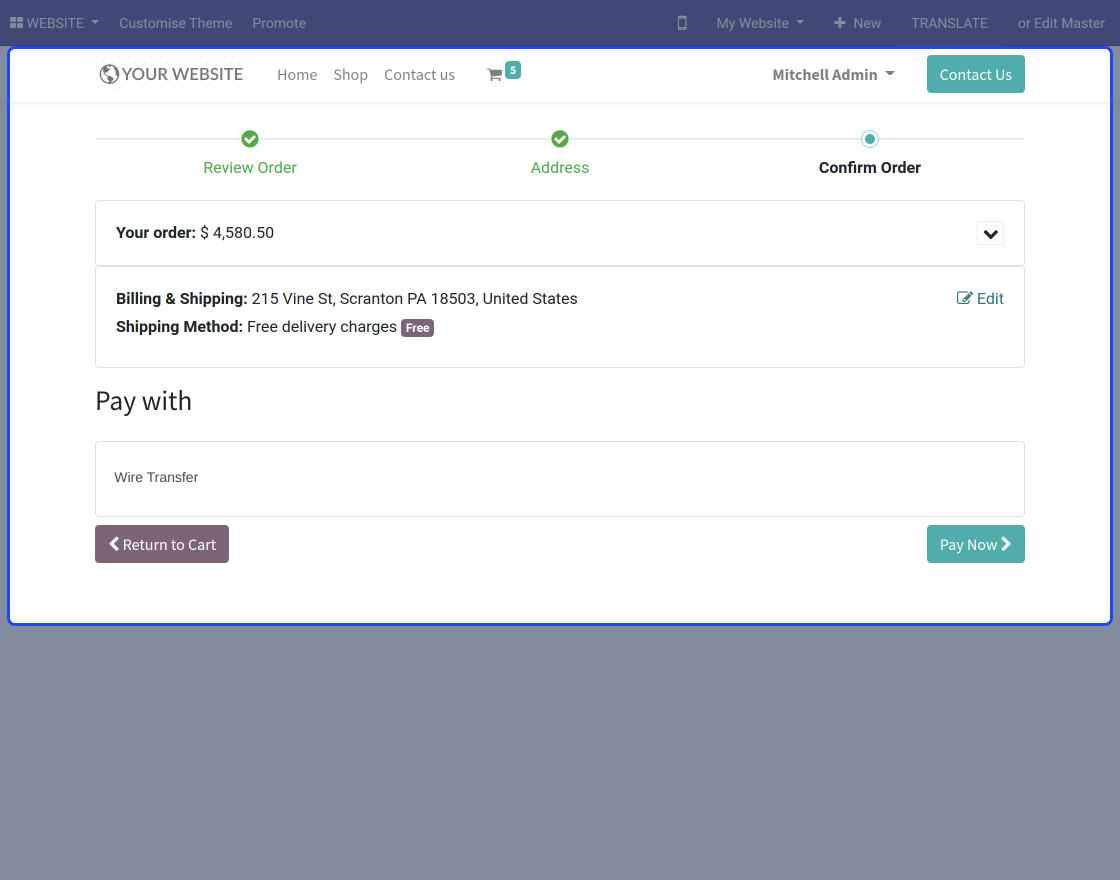Go back to the Address step
The image size is (1120, 880).
coord(560,168)
